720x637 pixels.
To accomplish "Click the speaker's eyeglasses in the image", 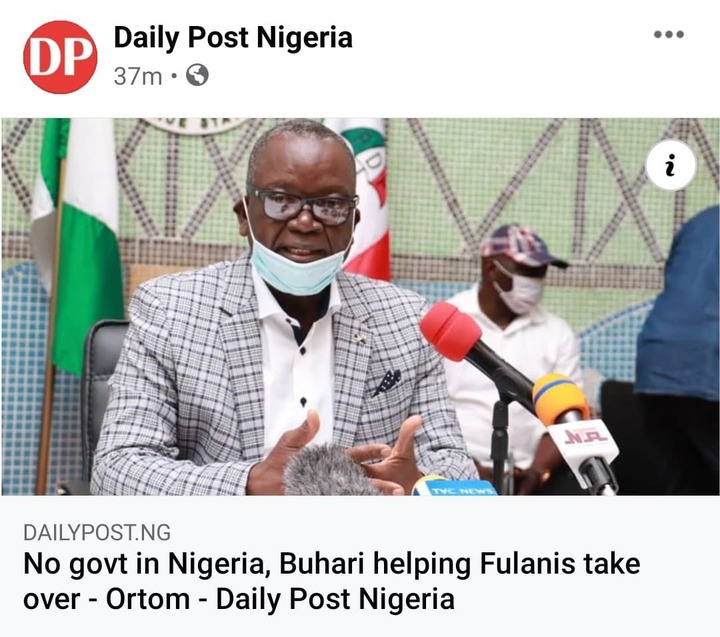I will coord(302,205).
